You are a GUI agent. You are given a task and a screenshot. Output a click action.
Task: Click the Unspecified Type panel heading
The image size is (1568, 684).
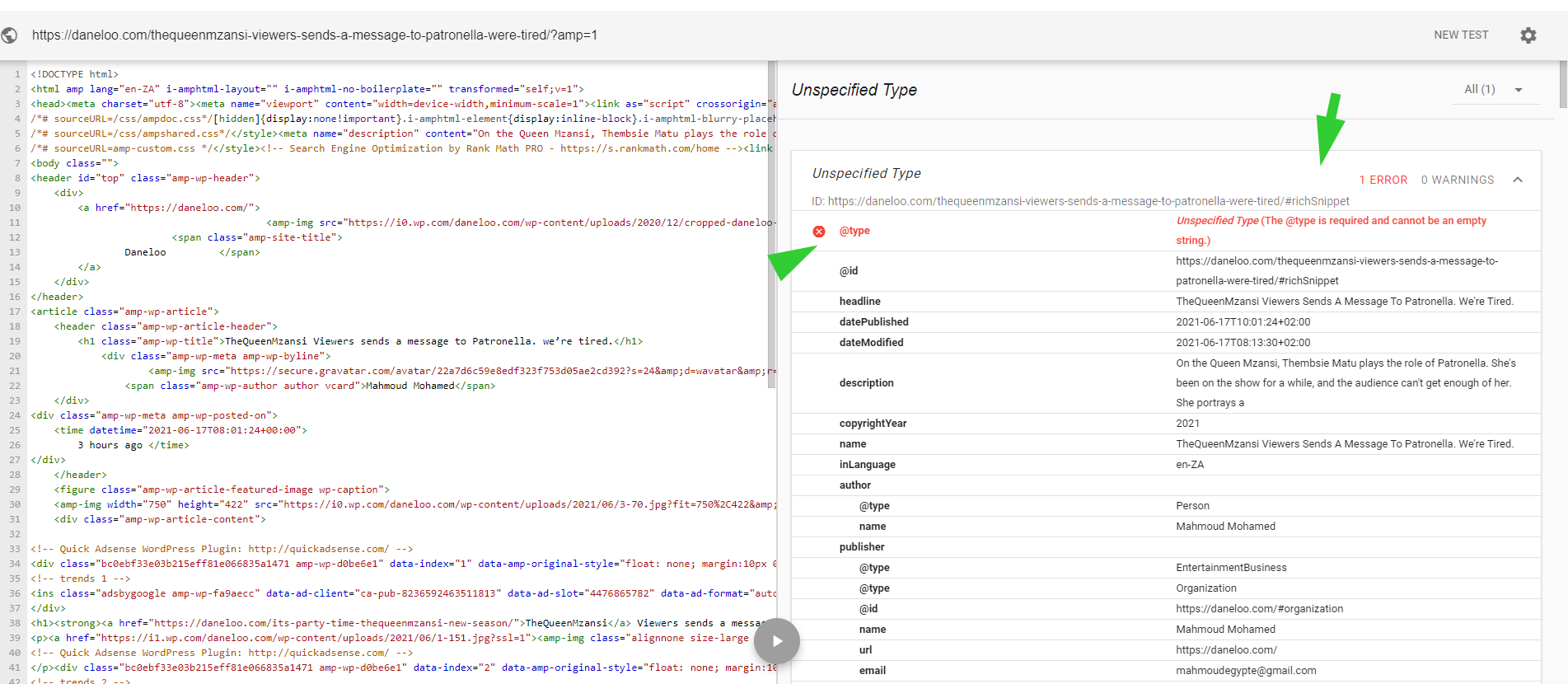(854, 90)
